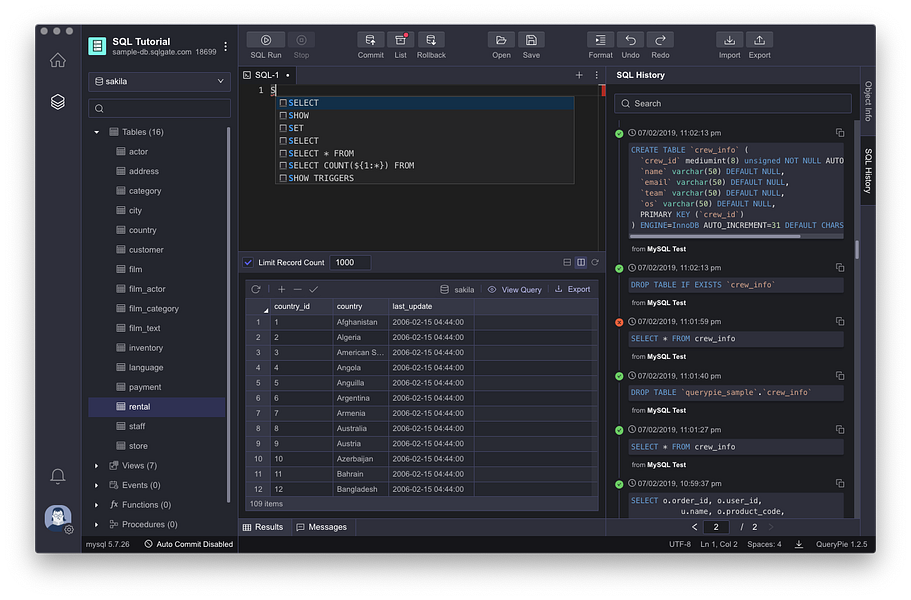Switch to vertical split layout

point(581,263)
